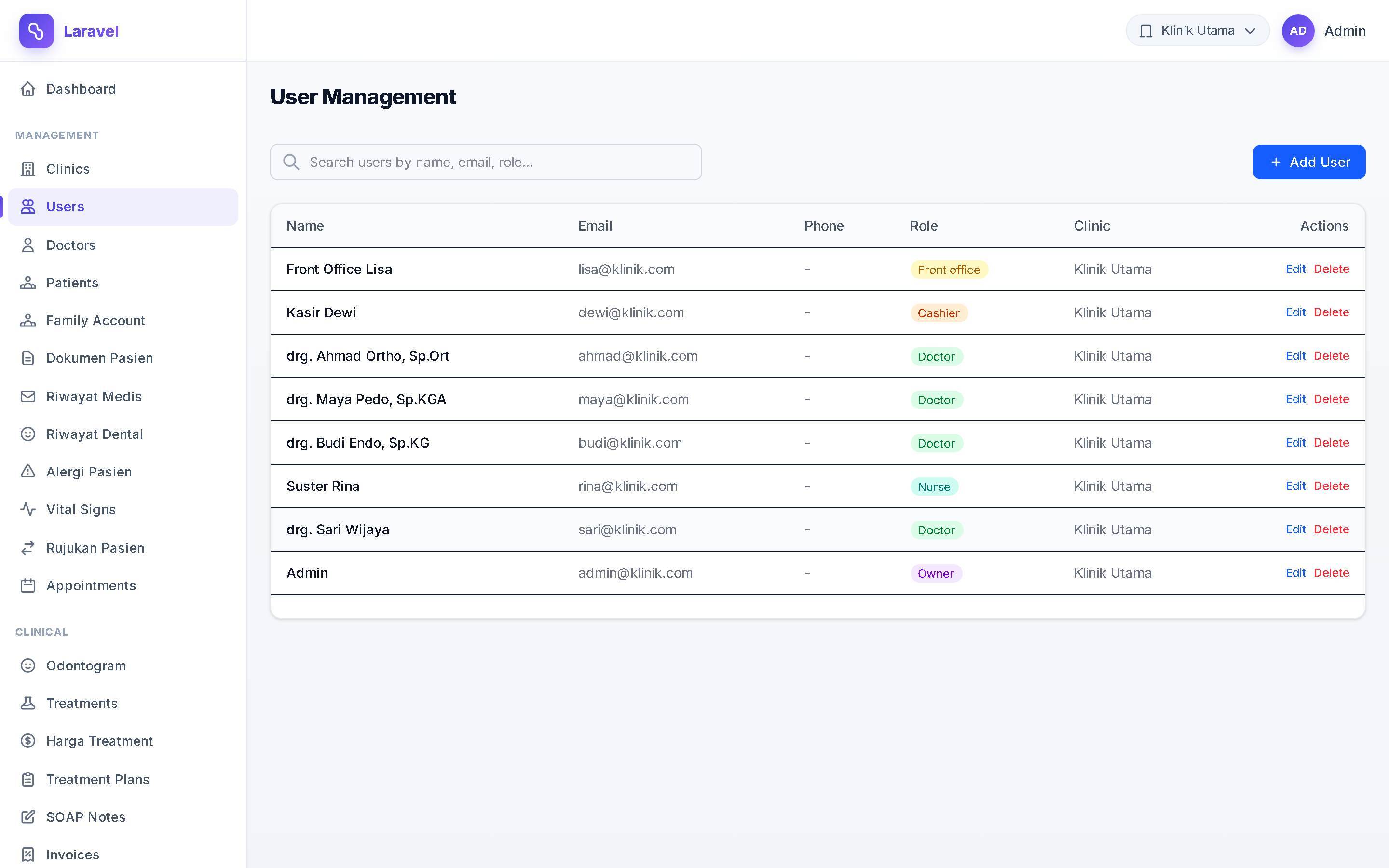Click the Harga Treatment dollar icon
Screen dimensions: 1389x868
click(x=28, y=741)
